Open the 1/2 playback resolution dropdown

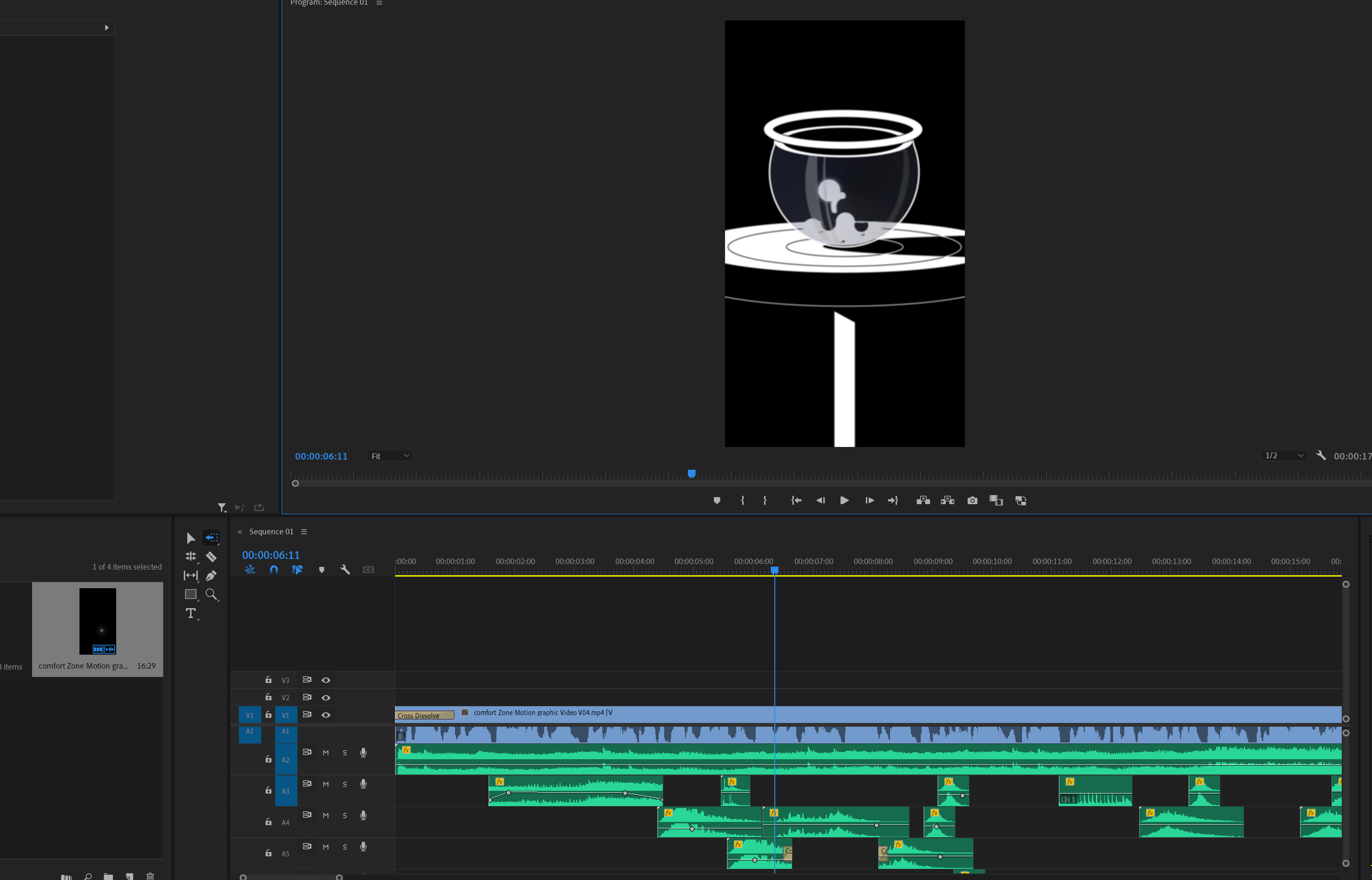(x=1283, y=455)
